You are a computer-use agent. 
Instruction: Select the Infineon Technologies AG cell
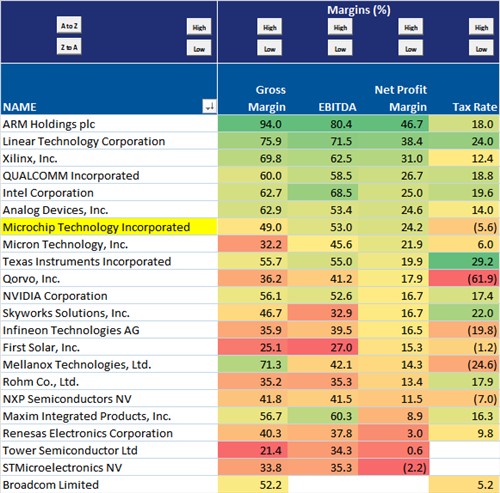[x=109, y=330]
